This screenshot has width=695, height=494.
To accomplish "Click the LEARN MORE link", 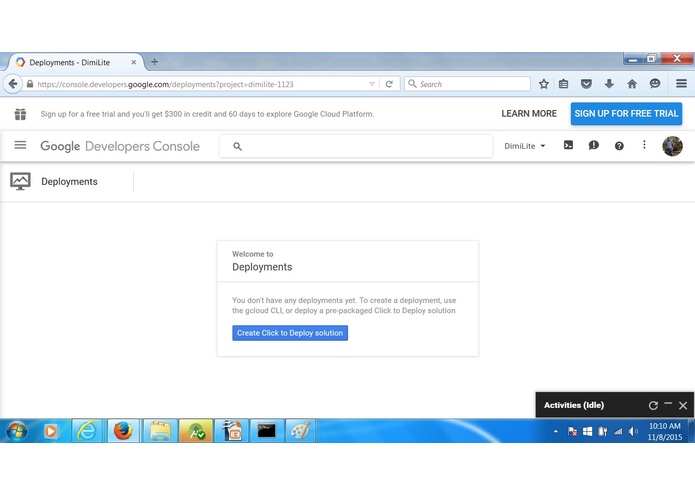I will 529,113.
